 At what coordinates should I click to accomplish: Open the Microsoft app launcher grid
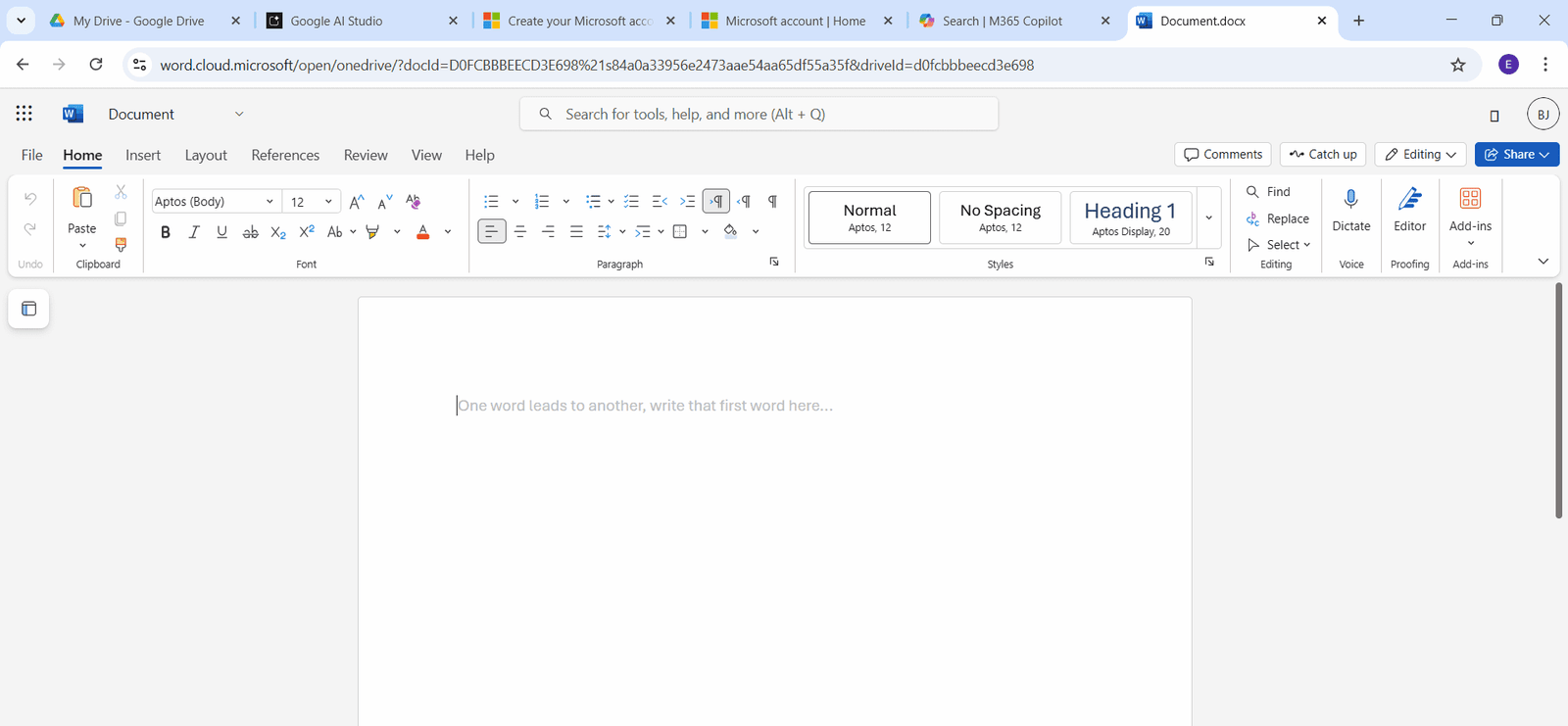pyautogui.click(x=24, y=114)
